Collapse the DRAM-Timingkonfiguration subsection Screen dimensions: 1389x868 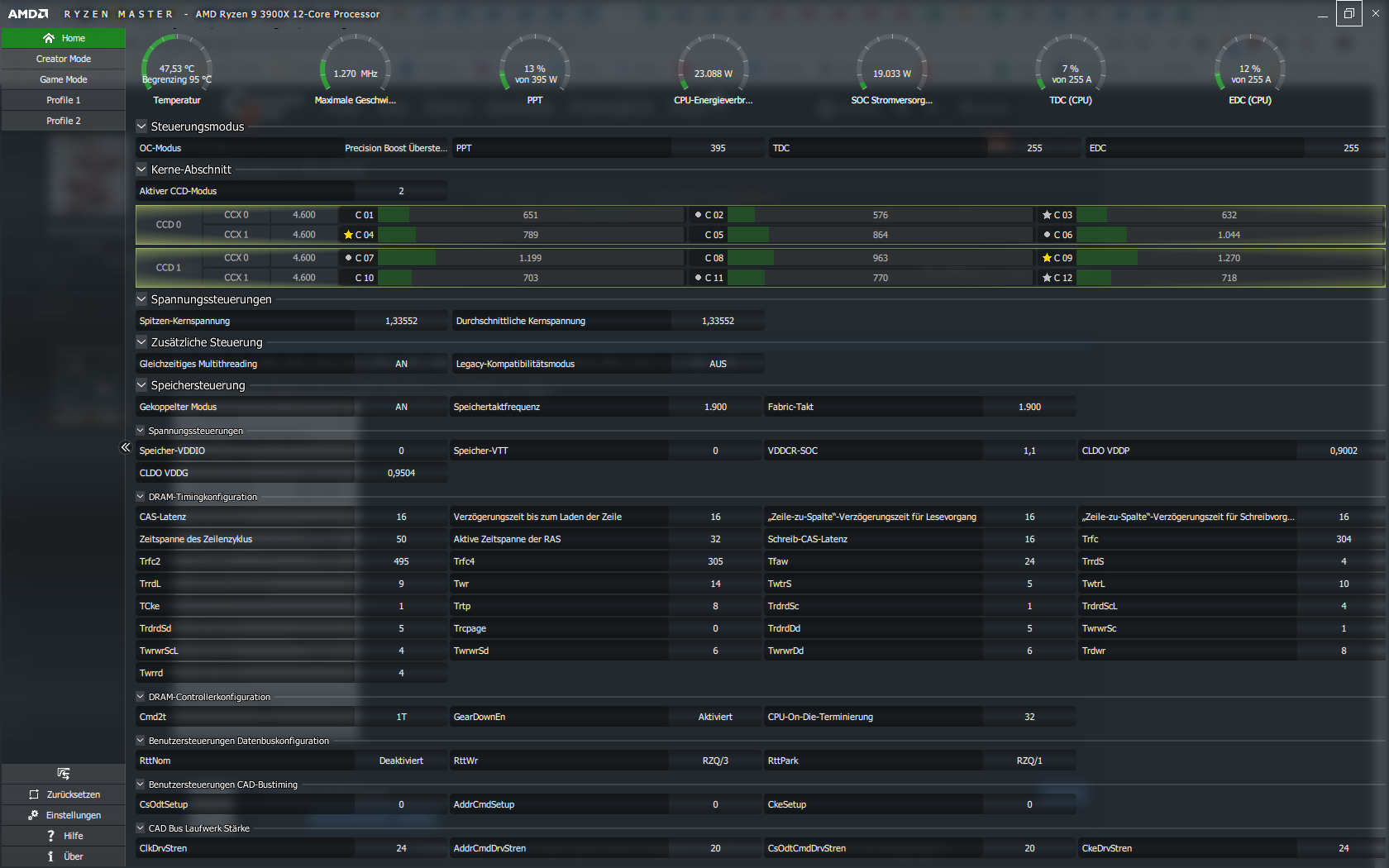coord(141,497)
